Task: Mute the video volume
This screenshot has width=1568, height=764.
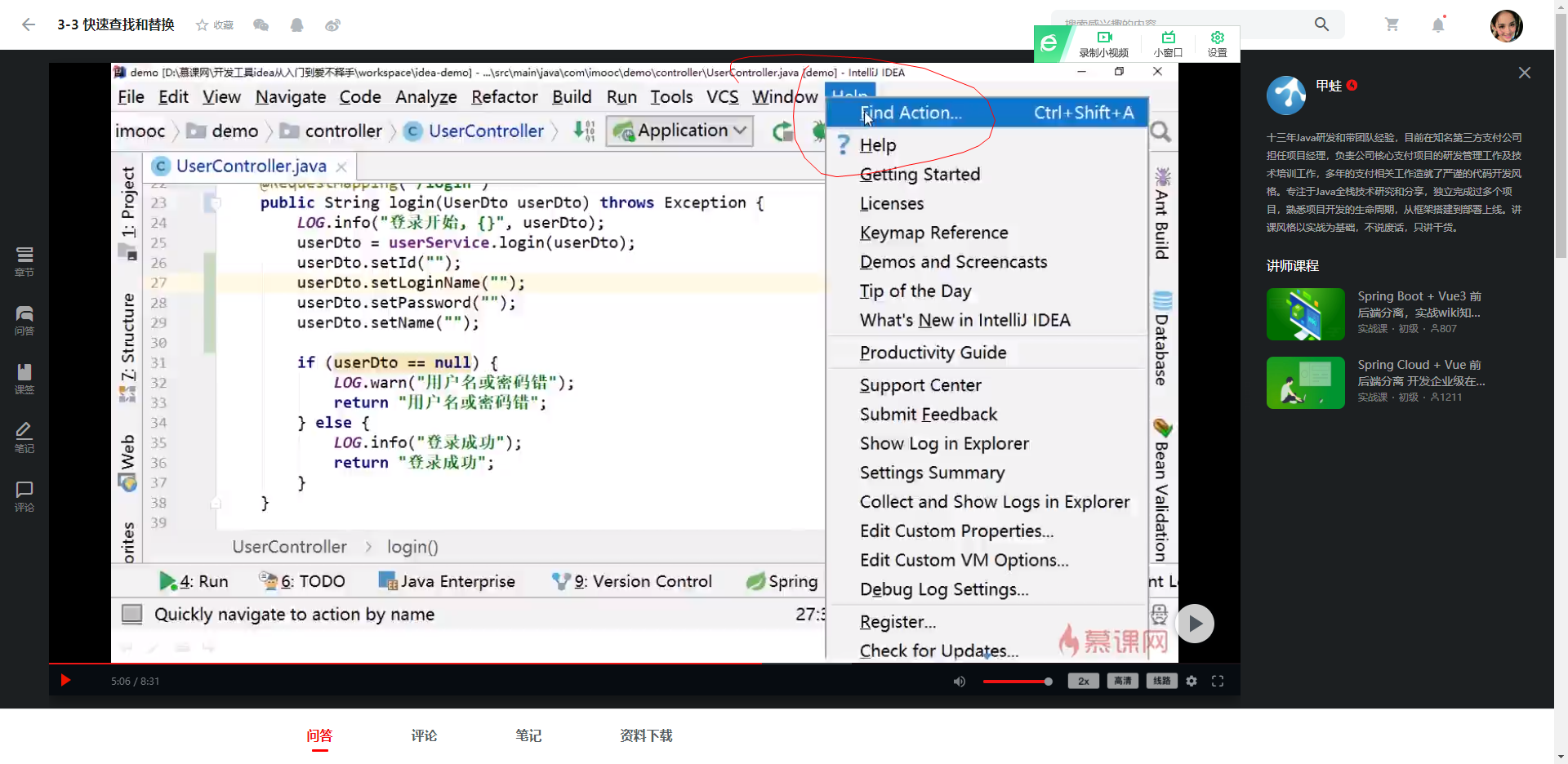Action: [960, 682]
